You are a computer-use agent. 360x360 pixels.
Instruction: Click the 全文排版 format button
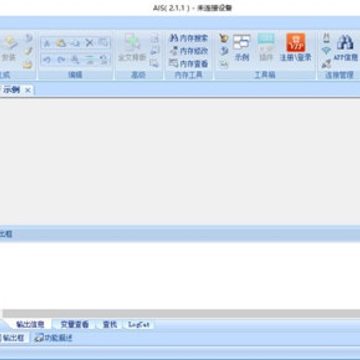tap(132, 48)
